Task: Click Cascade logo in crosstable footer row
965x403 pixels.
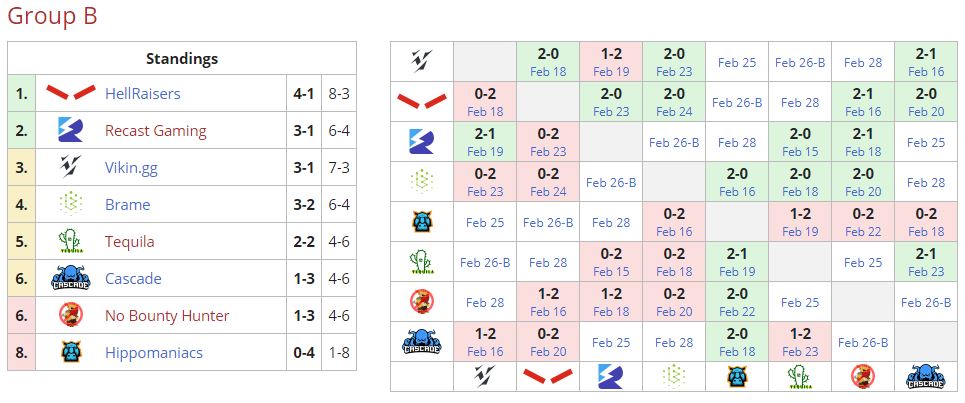Action: click(x=925, y=376)
